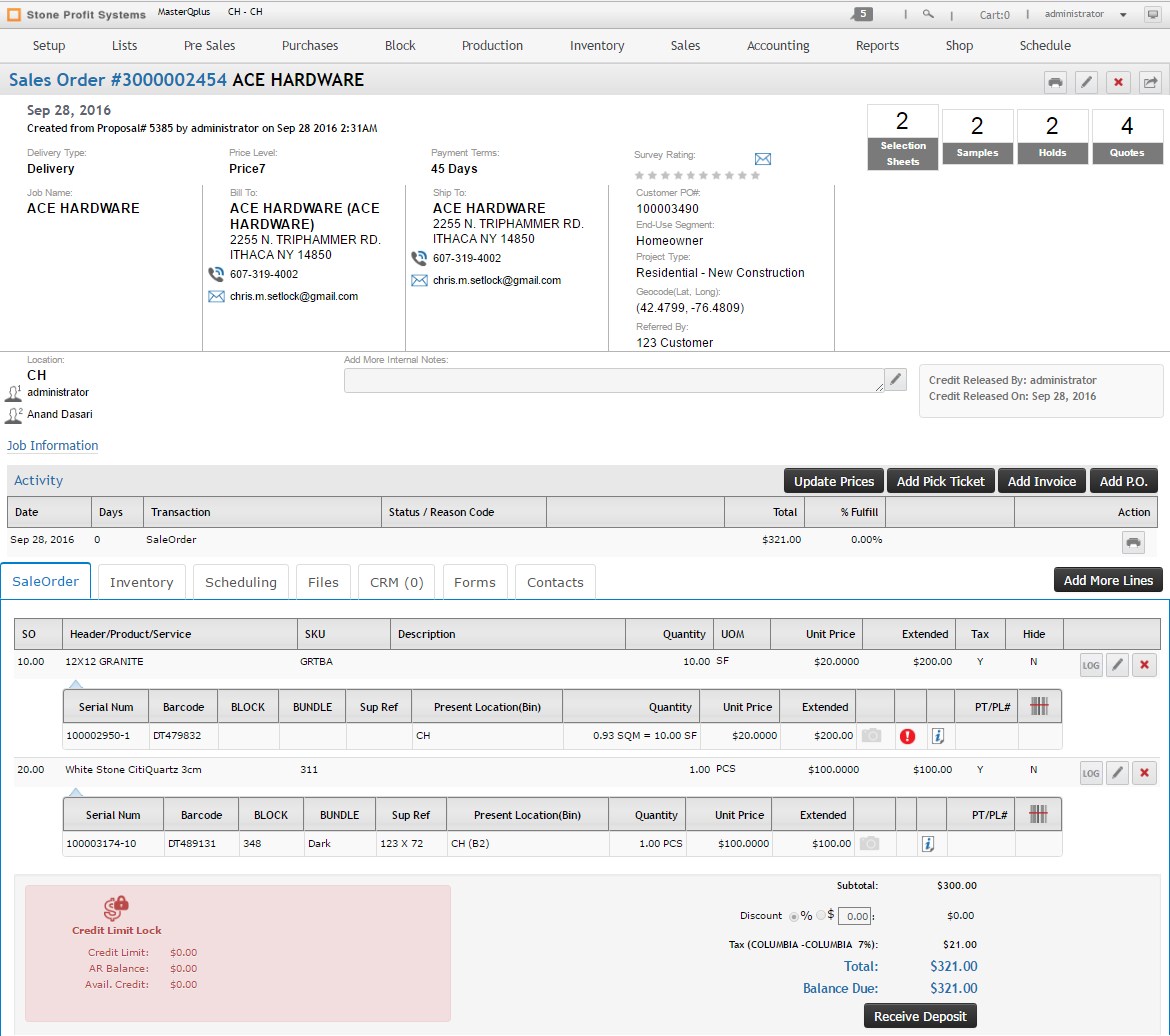
Task: Share or export the sales order icon
Action: click(1150, 82)
